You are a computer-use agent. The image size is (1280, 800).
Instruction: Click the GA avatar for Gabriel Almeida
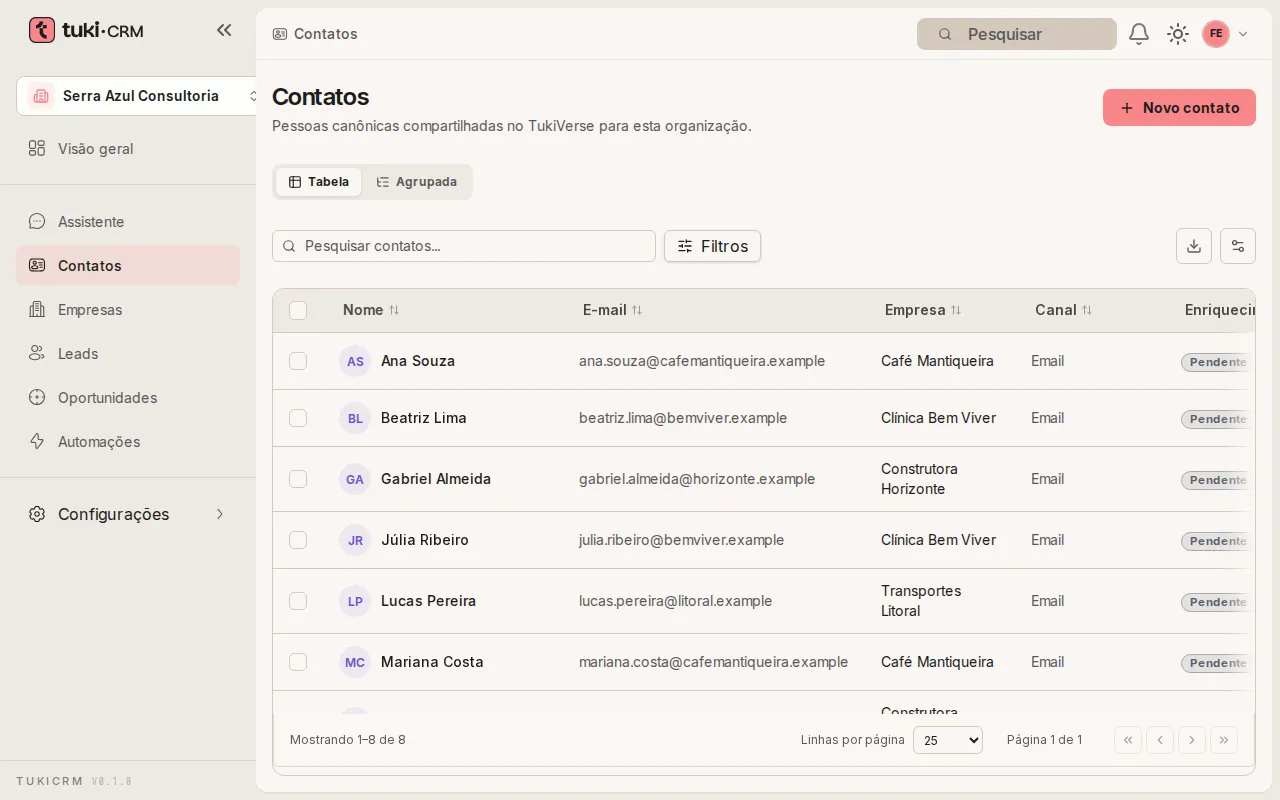point(355,479)
